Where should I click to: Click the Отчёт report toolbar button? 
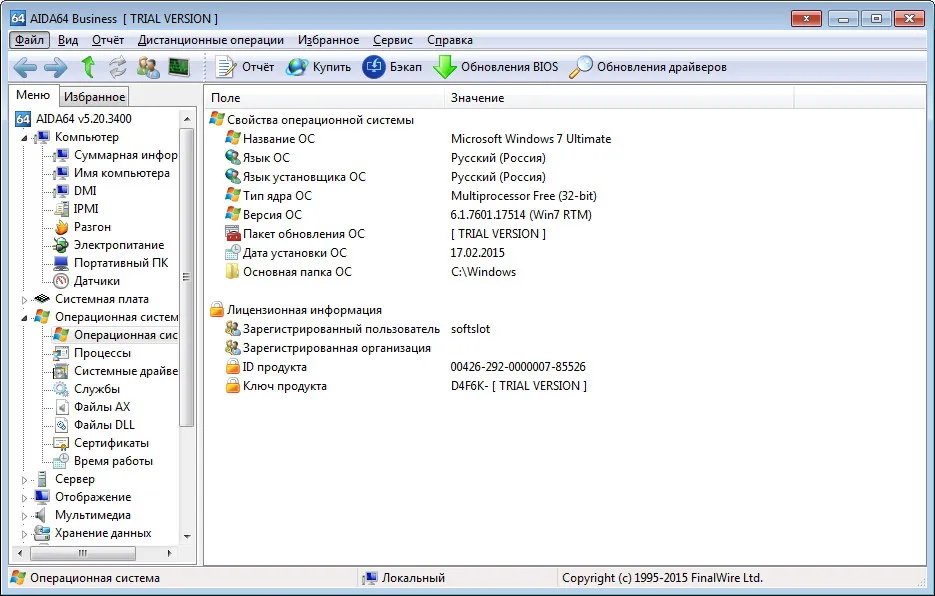click(x=244, y=67)
